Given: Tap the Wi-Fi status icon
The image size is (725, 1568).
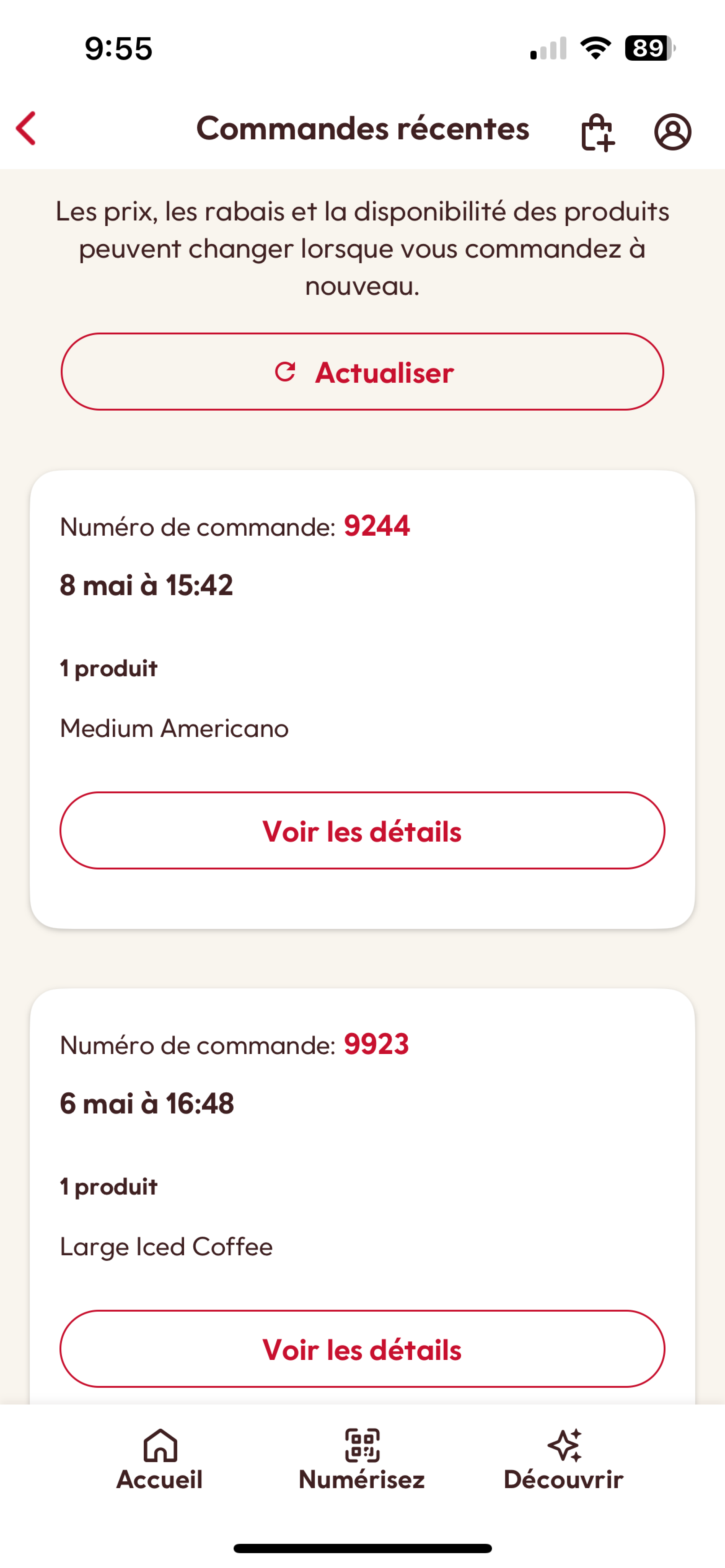Looking at the screenshot, I should click(595, 48).
